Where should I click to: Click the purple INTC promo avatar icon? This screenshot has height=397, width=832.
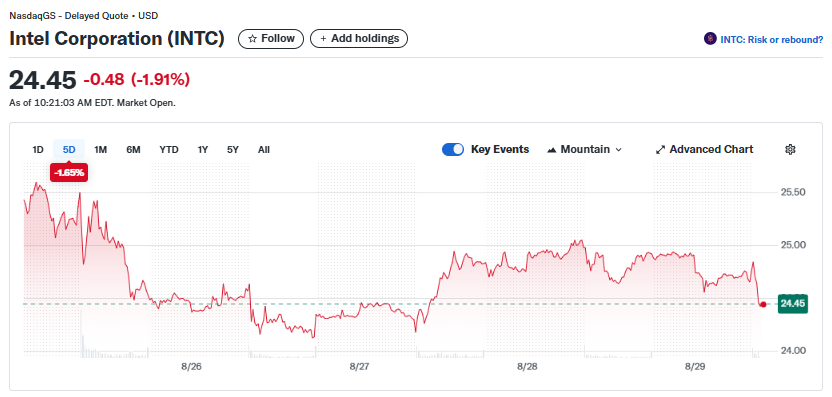710,39
